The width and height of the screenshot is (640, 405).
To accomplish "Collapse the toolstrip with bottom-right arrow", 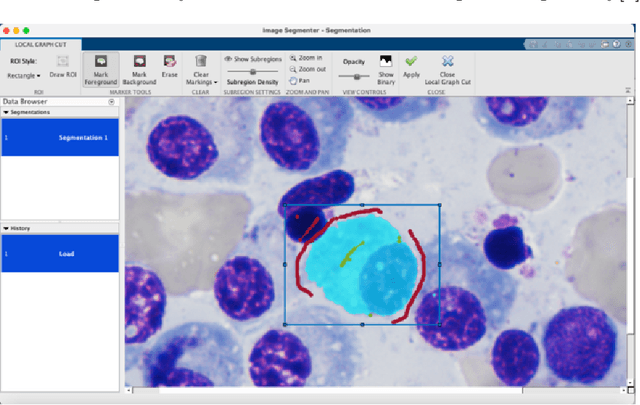I will [628, 90].
